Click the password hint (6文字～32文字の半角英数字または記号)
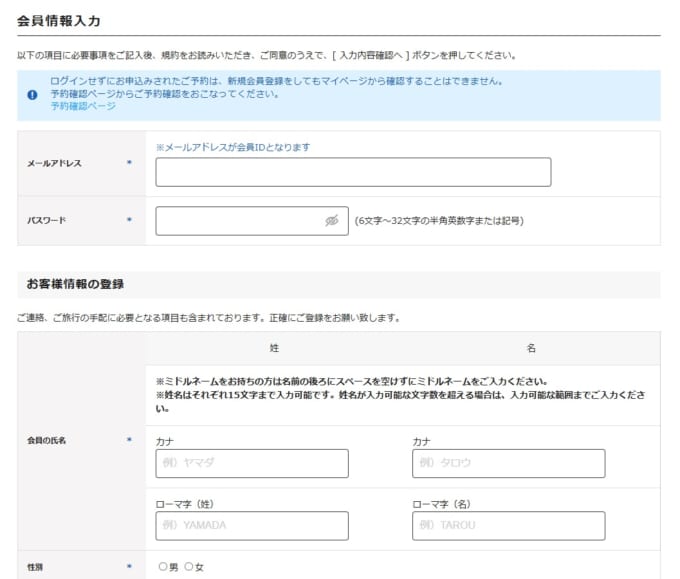The width and height of the screenshot is (680, 579). 439,221
